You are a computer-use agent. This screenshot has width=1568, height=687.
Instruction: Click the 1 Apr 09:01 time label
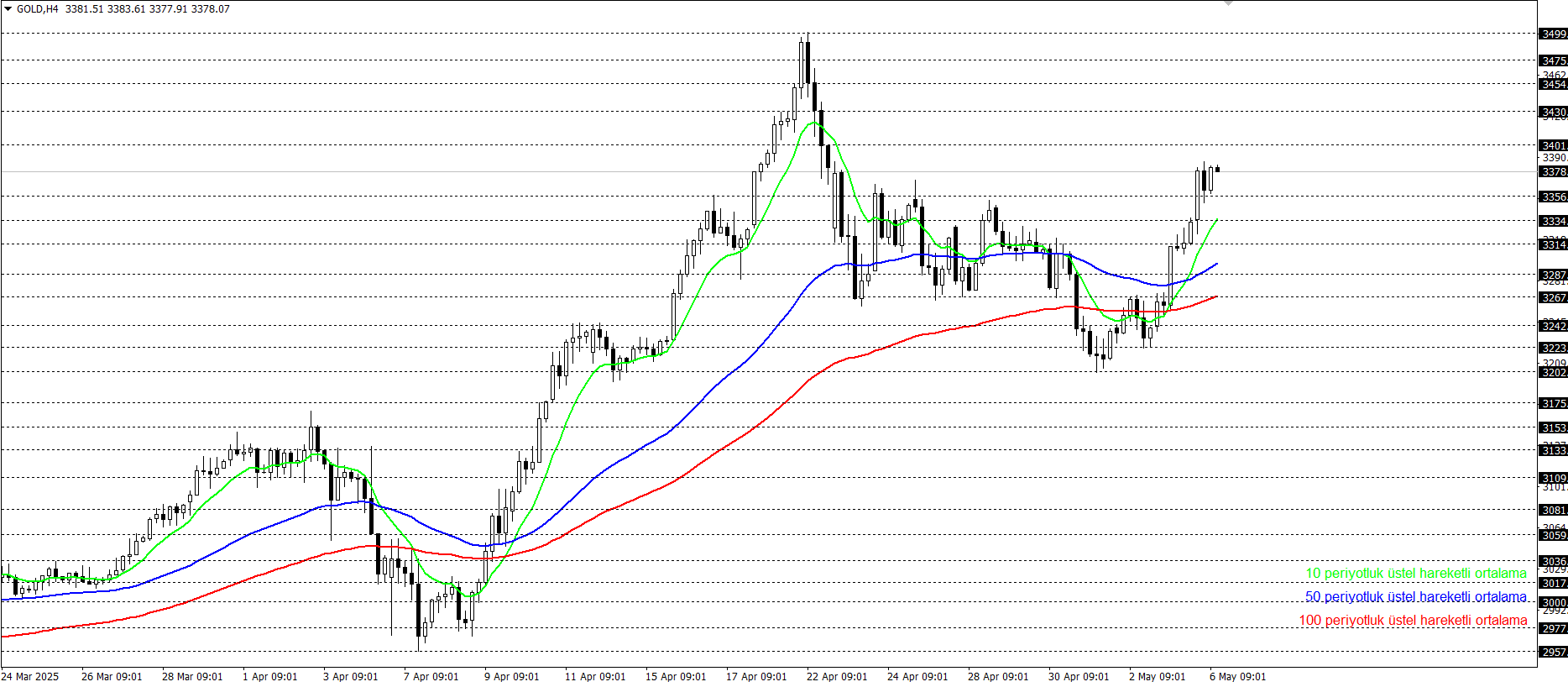(x=270, y=677)
